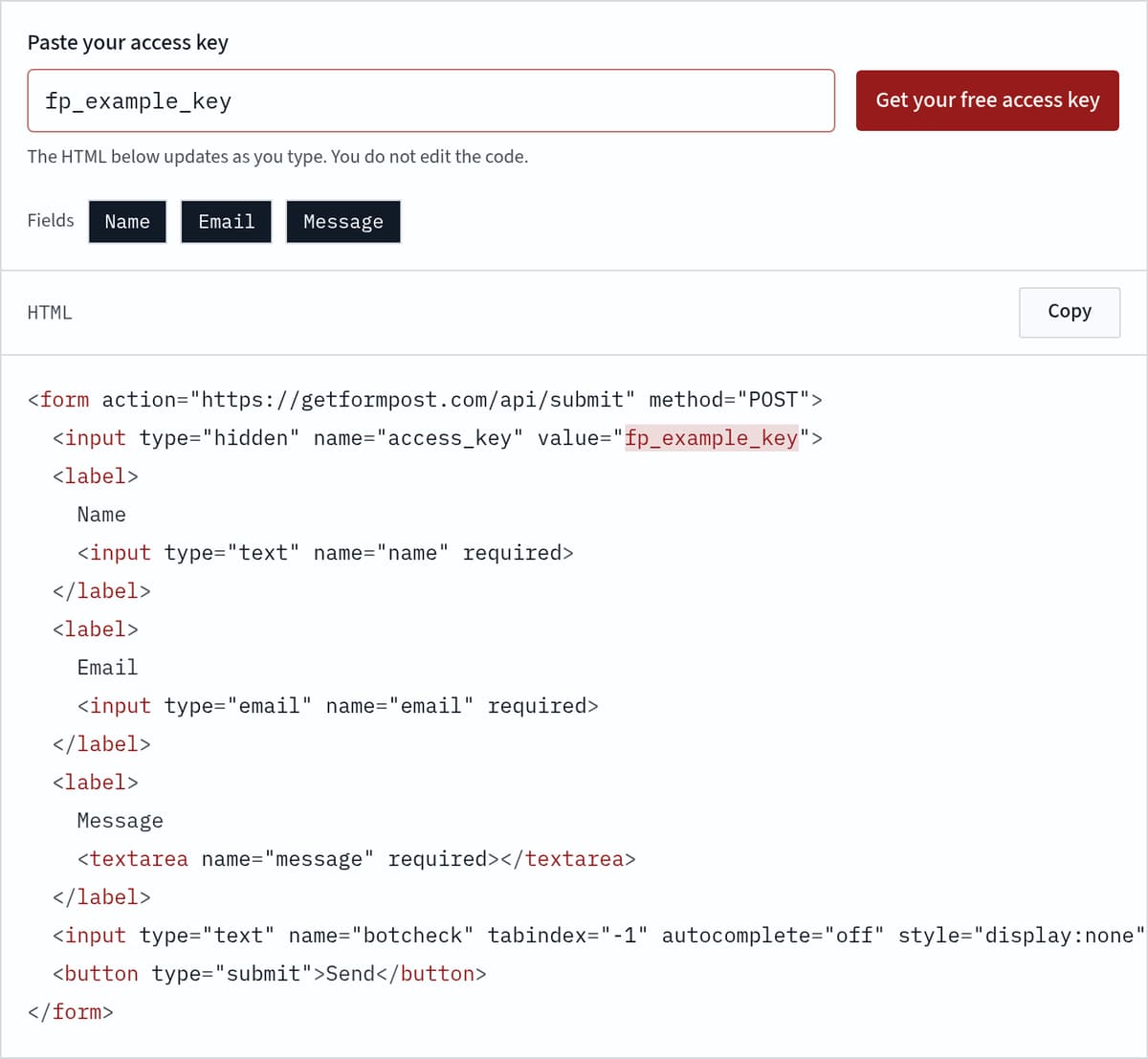This screenshot has height=1059, width=1148.
Task: Click the 'HTML' section heading
Action: pos(50,313)
